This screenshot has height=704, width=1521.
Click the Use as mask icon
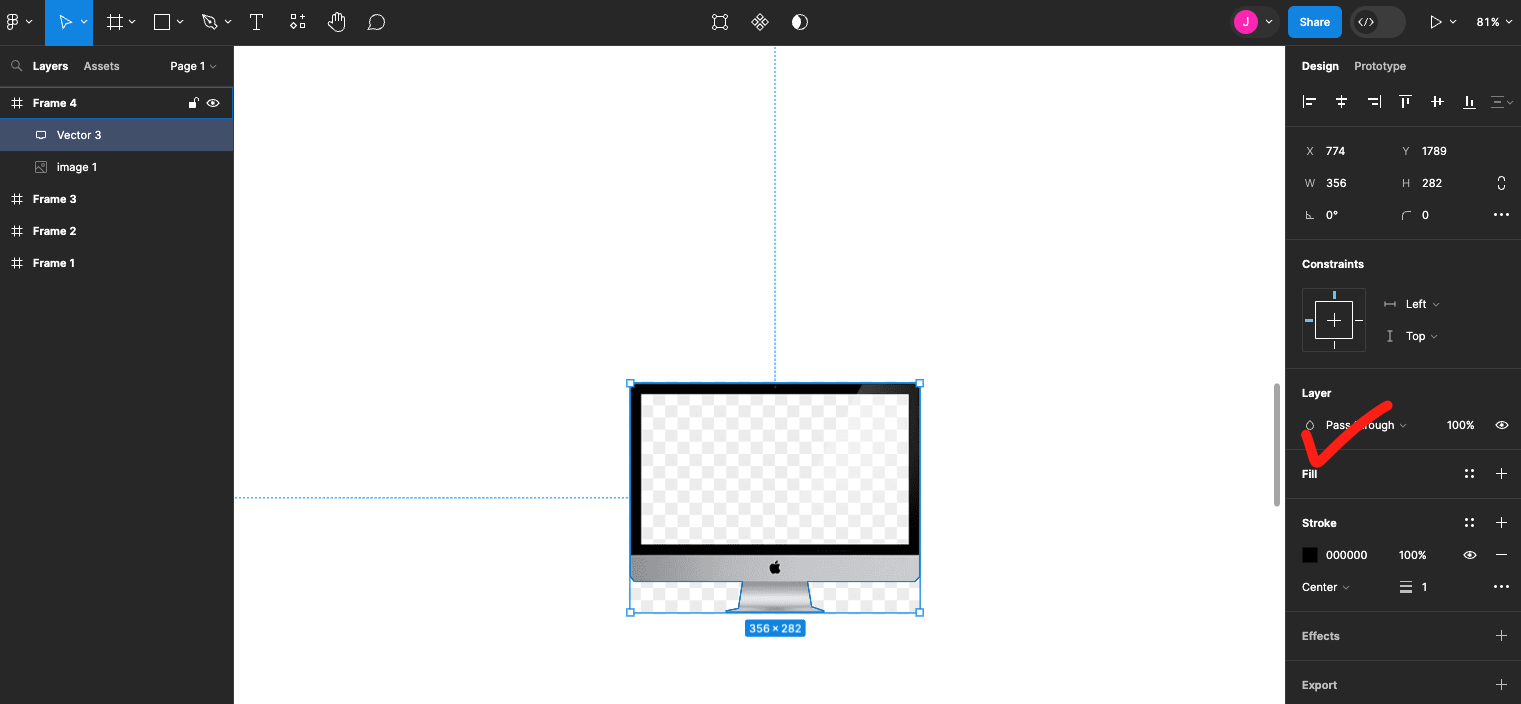point(800,22)
